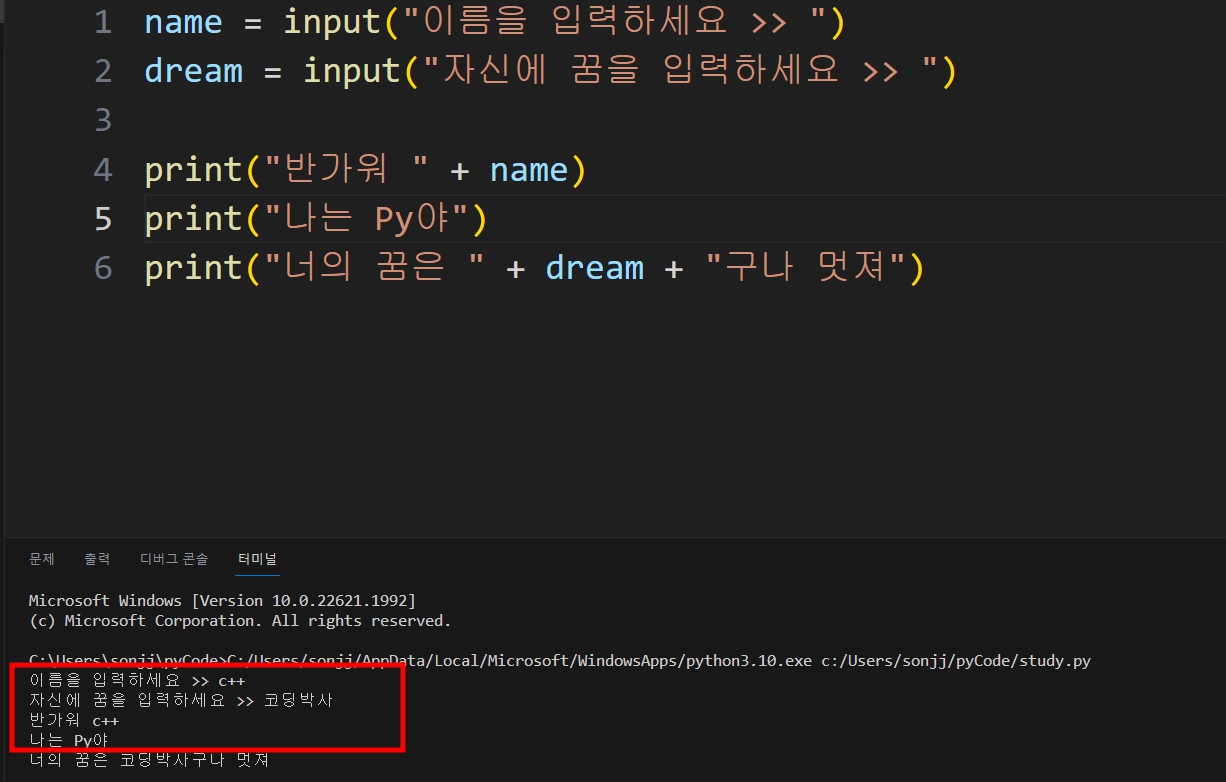Click terminal output line "나는 Py야"
The image size is (1226, 782).
click(x=68, y=740)
